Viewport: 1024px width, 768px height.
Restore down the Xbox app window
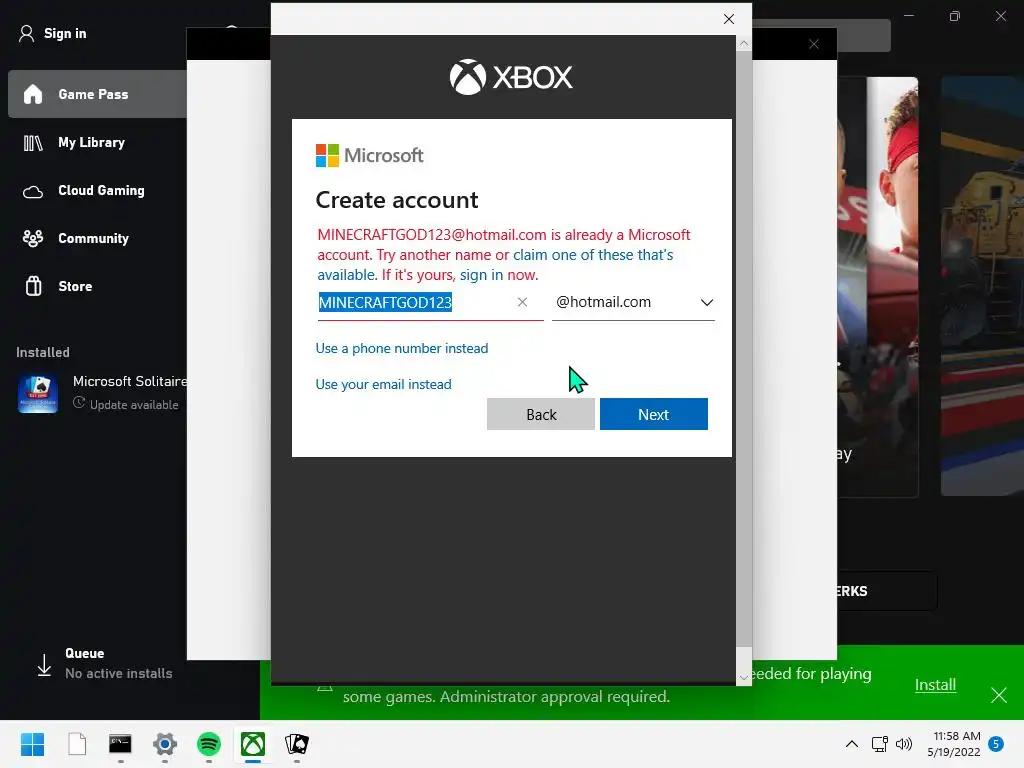955,16
